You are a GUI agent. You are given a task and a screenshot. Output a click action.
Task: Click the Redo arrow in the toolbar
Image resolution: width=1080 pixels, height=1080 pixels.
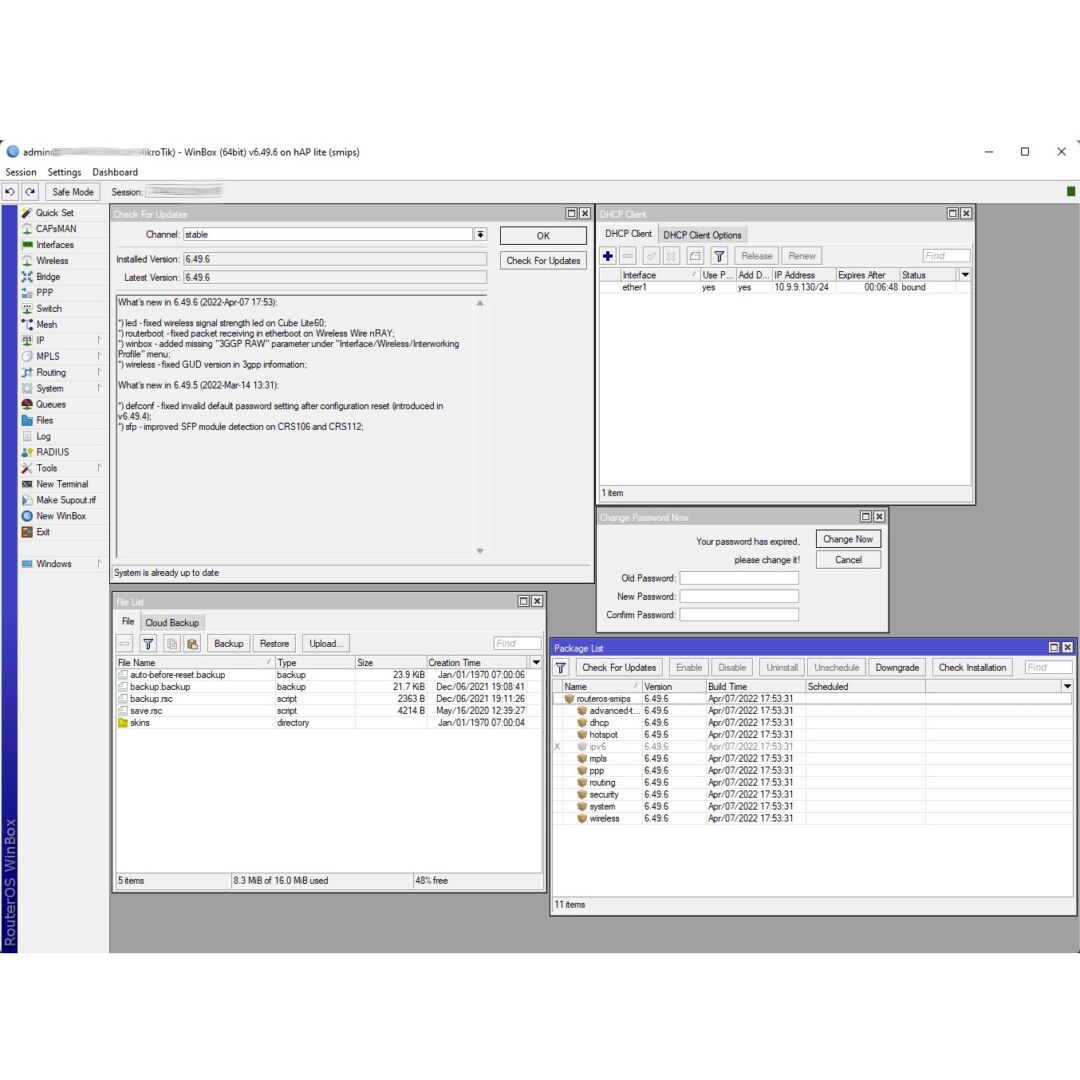30,192
